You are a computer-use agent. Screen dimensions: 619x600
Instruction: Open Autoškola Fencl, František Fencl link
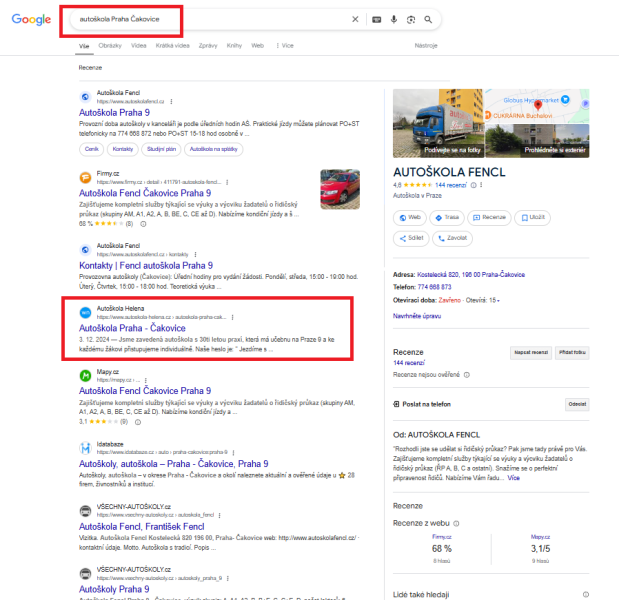pos(142,527)
